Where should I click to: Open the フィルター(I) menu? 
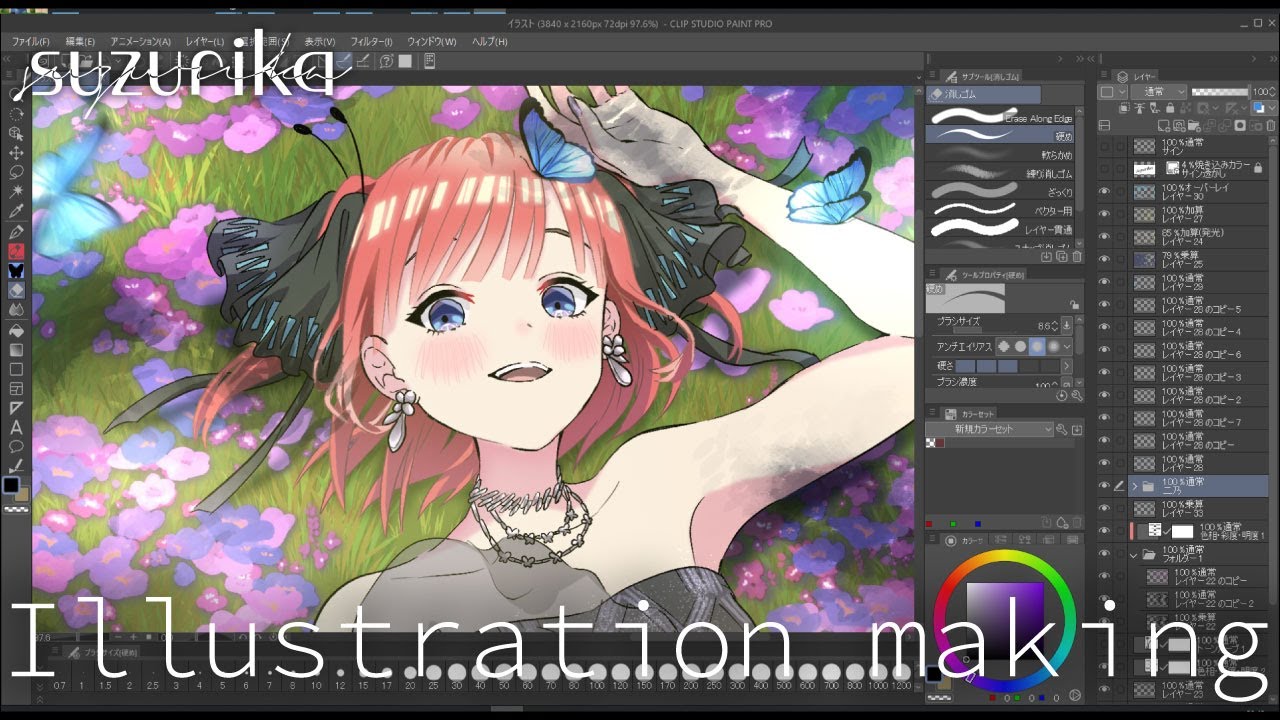[372, 42]
